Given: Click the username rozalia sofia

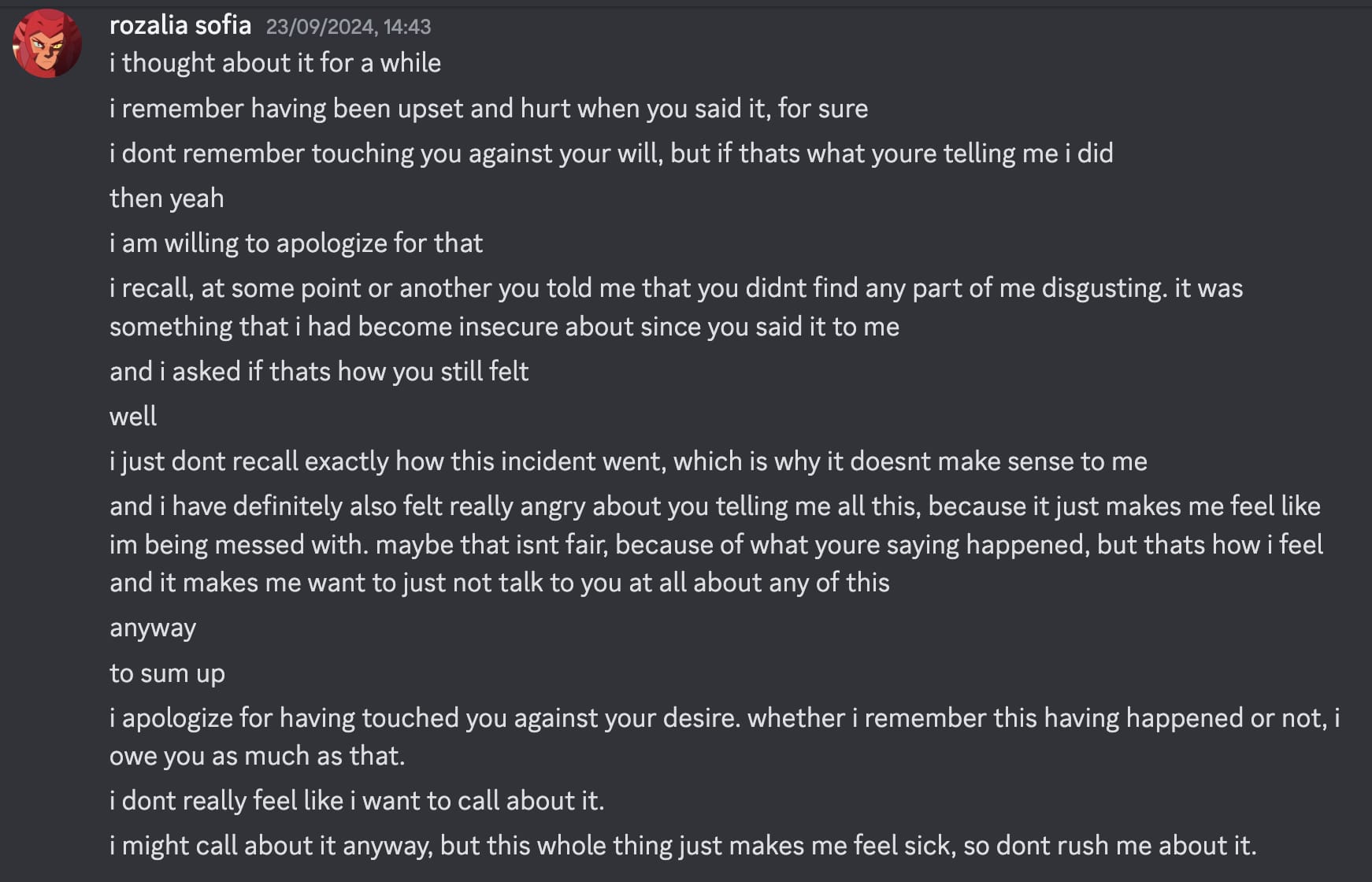Looking at the screenshot, I should pyautogui.click(x=180, y=24).
